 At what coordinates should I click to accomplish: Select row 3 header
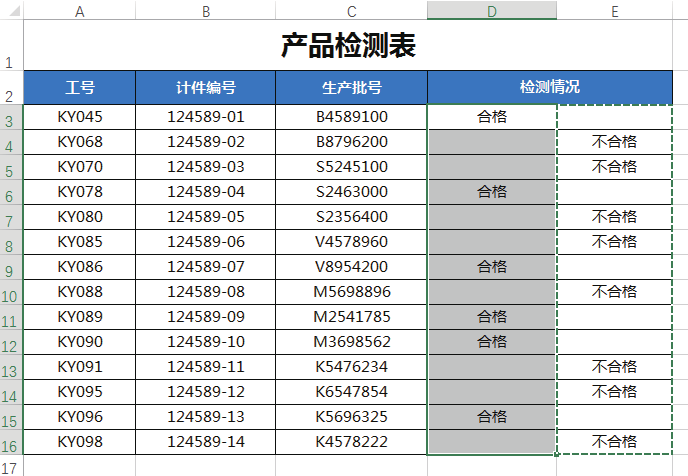(11, 117)
